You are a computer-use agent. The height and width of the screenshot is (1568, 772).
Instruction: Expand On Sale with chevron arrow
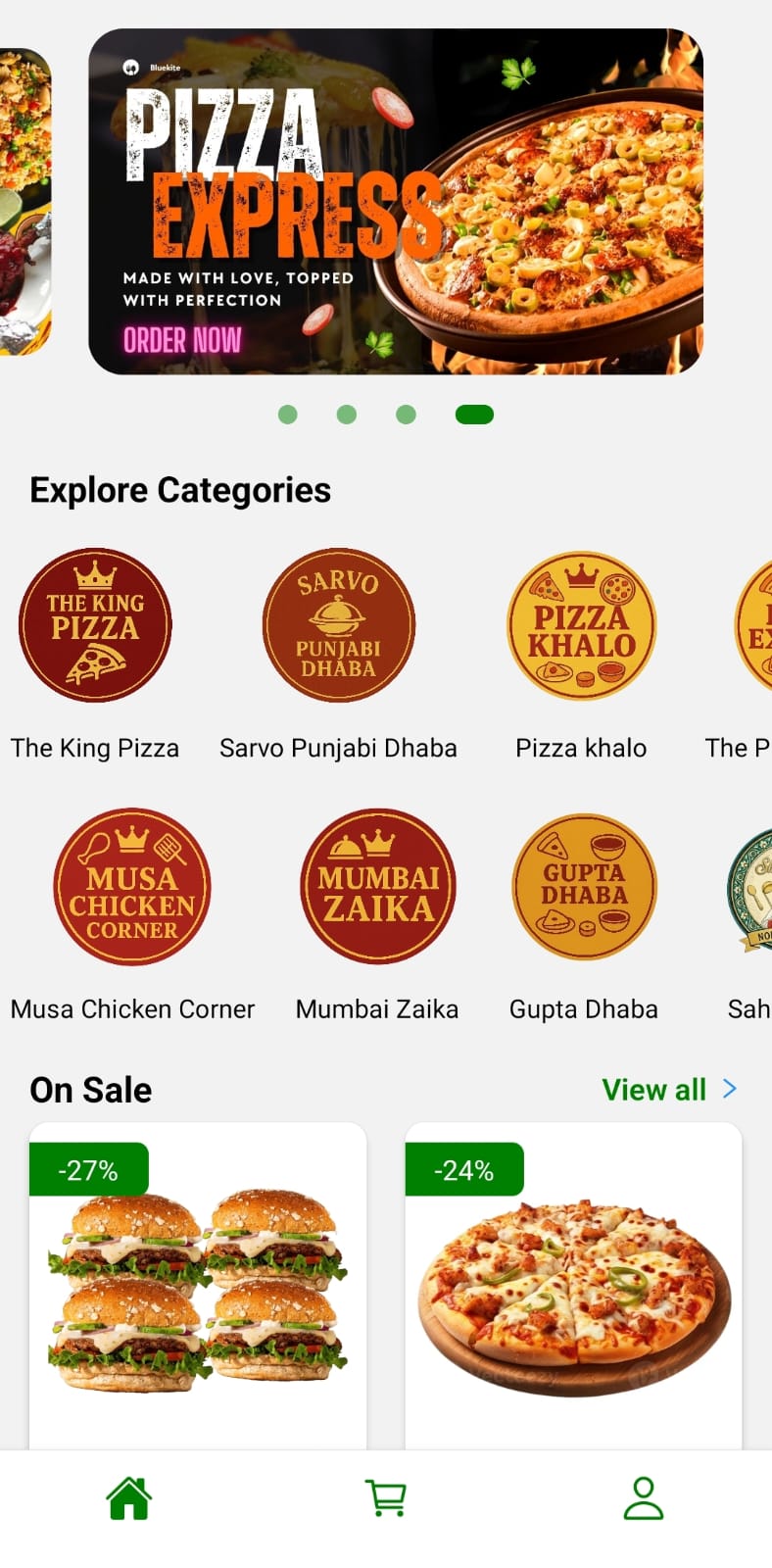pos(730,1089)
